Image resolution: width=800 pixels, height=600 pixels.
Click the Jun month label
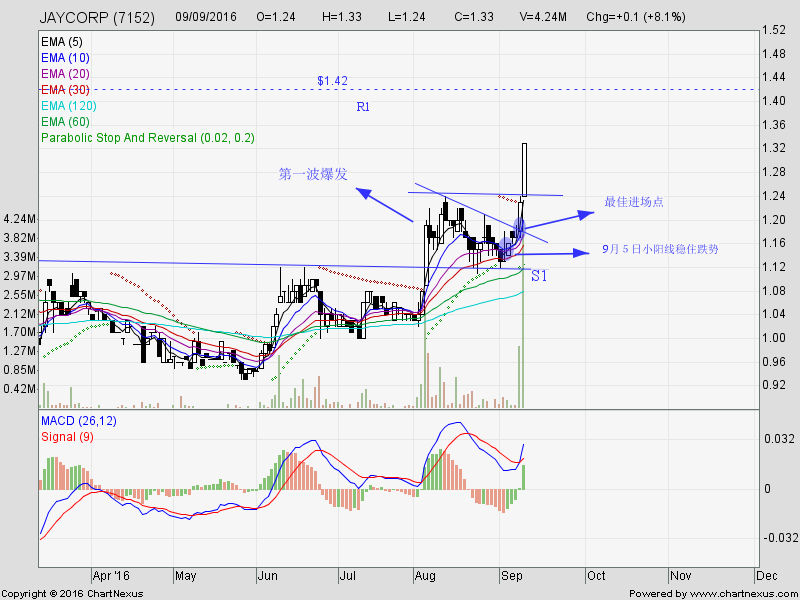tap(267, 576)
